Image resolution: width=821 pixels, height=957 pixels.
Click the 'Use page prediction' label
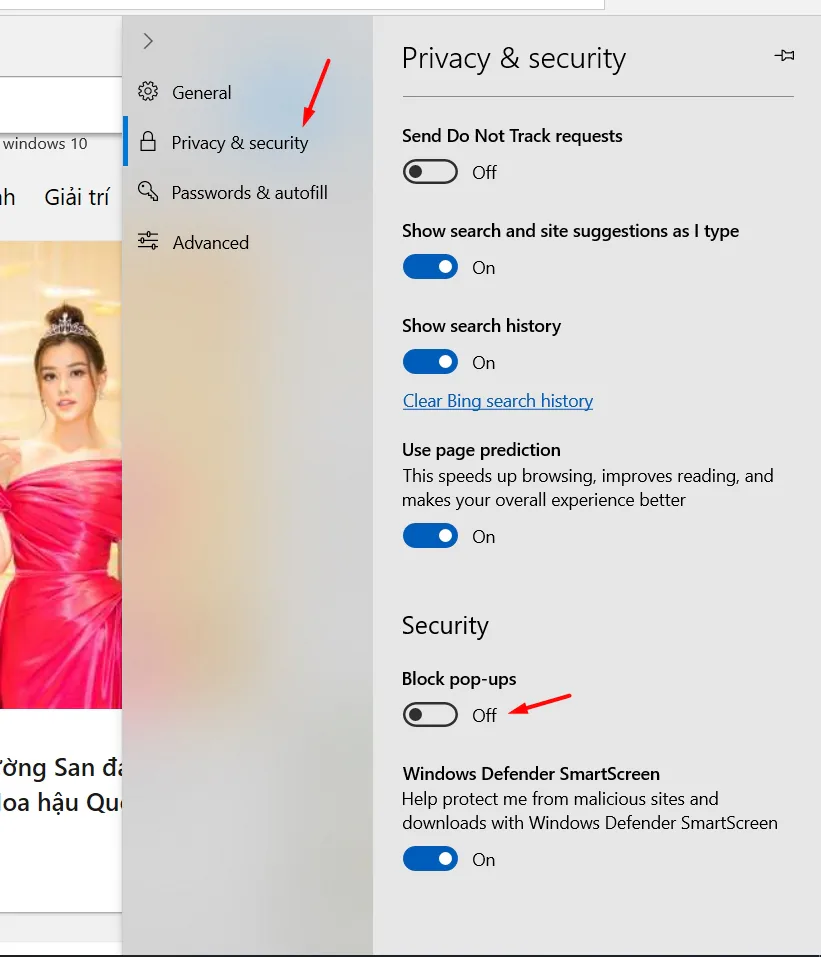tap(481, 450)
